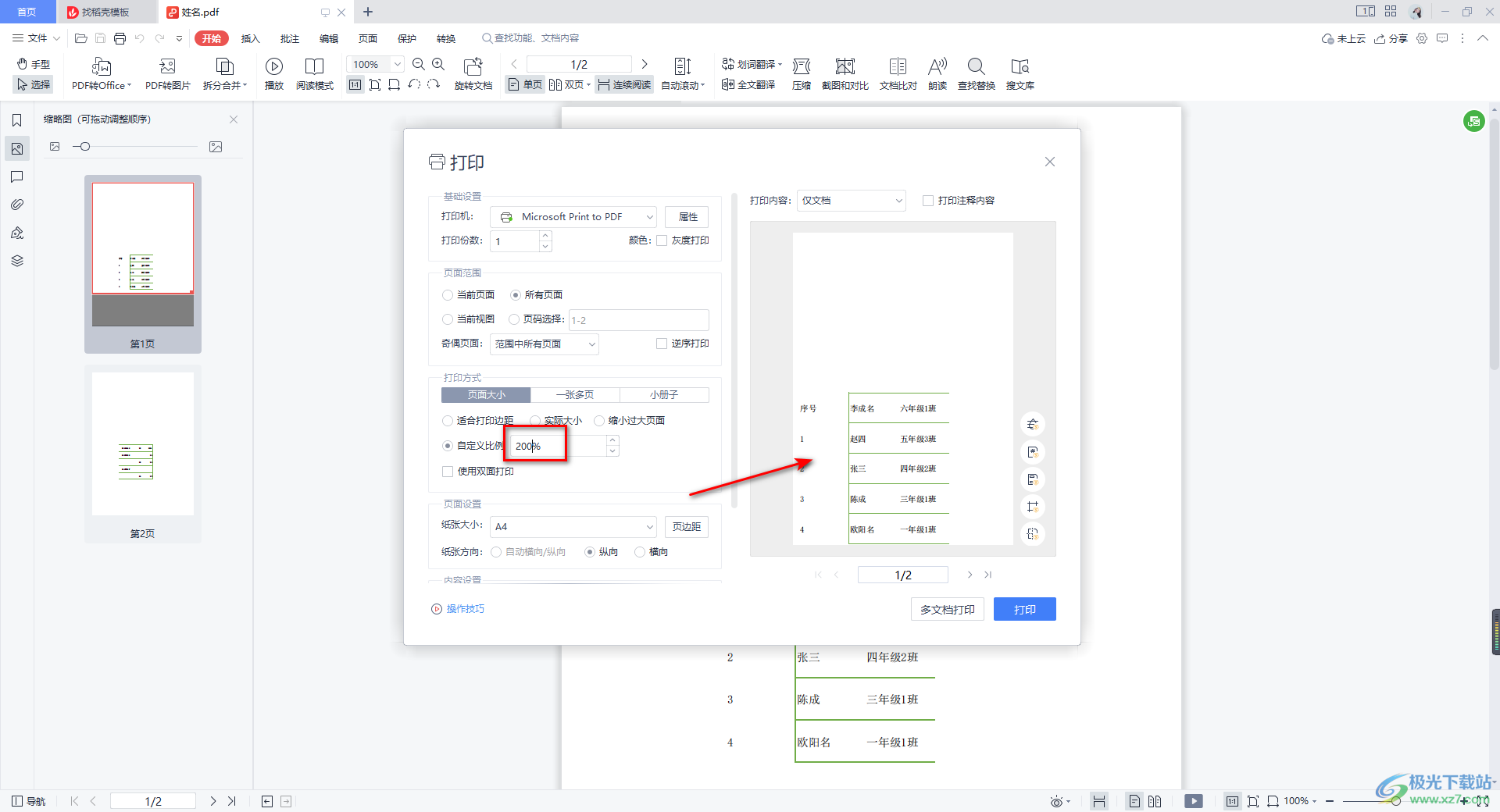
Task: Open the 文档比对 document compare tool
Action: 898,74
